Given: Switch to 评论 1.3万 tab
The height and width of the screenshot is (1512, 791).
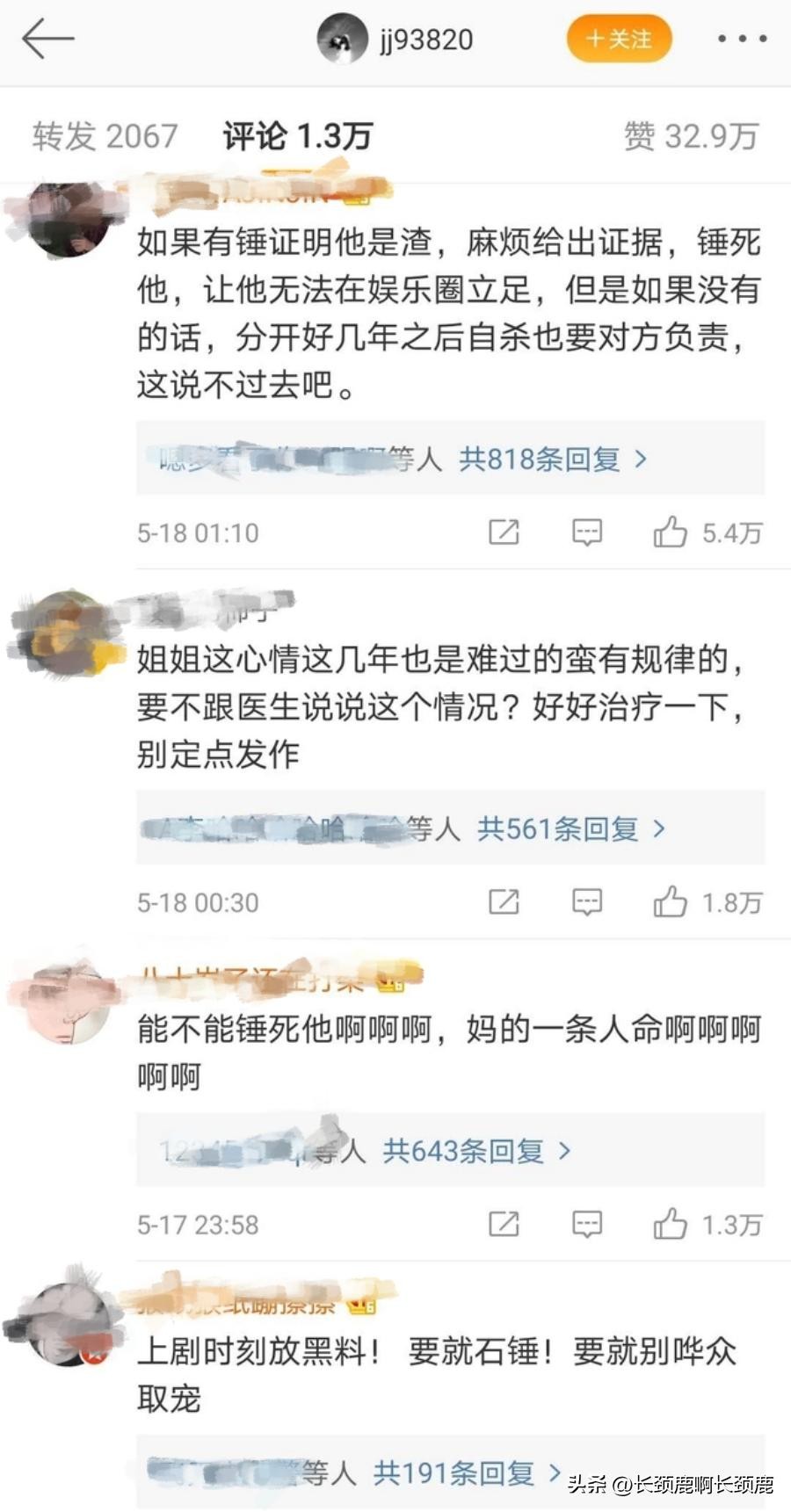Looking at the screenshot, I should pyautogui.click(x=298, y=136).
